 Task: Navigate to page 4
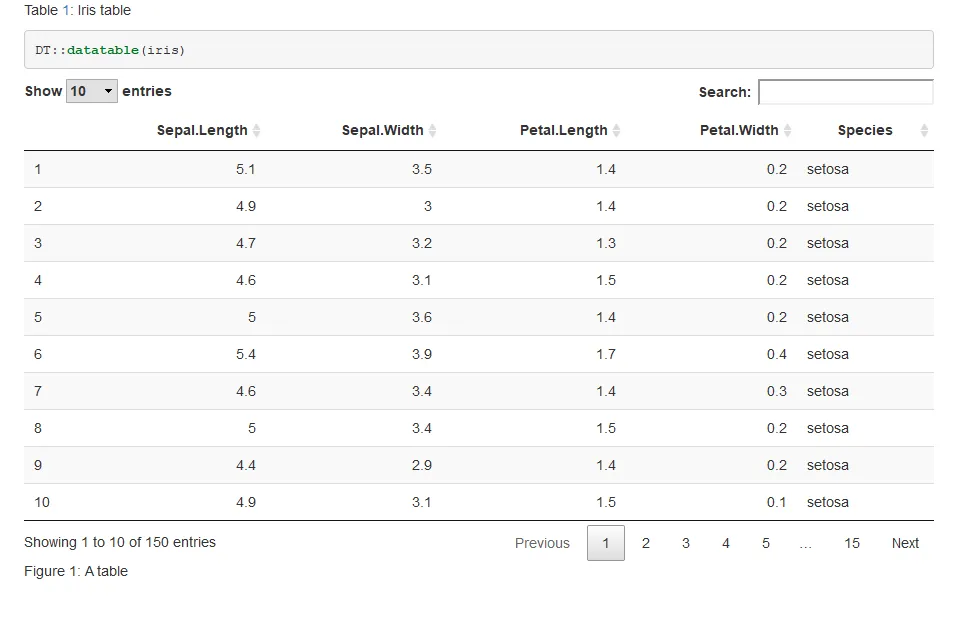pos(726,543)
